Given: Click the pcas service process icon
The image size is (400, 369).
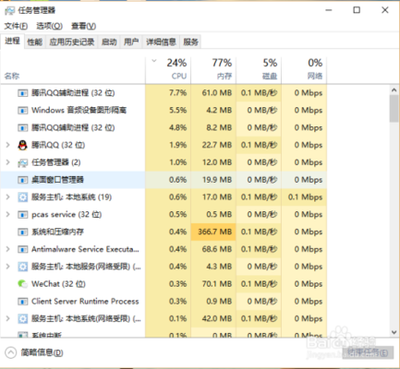Looking at the screenshot, I should click(22, 215).
